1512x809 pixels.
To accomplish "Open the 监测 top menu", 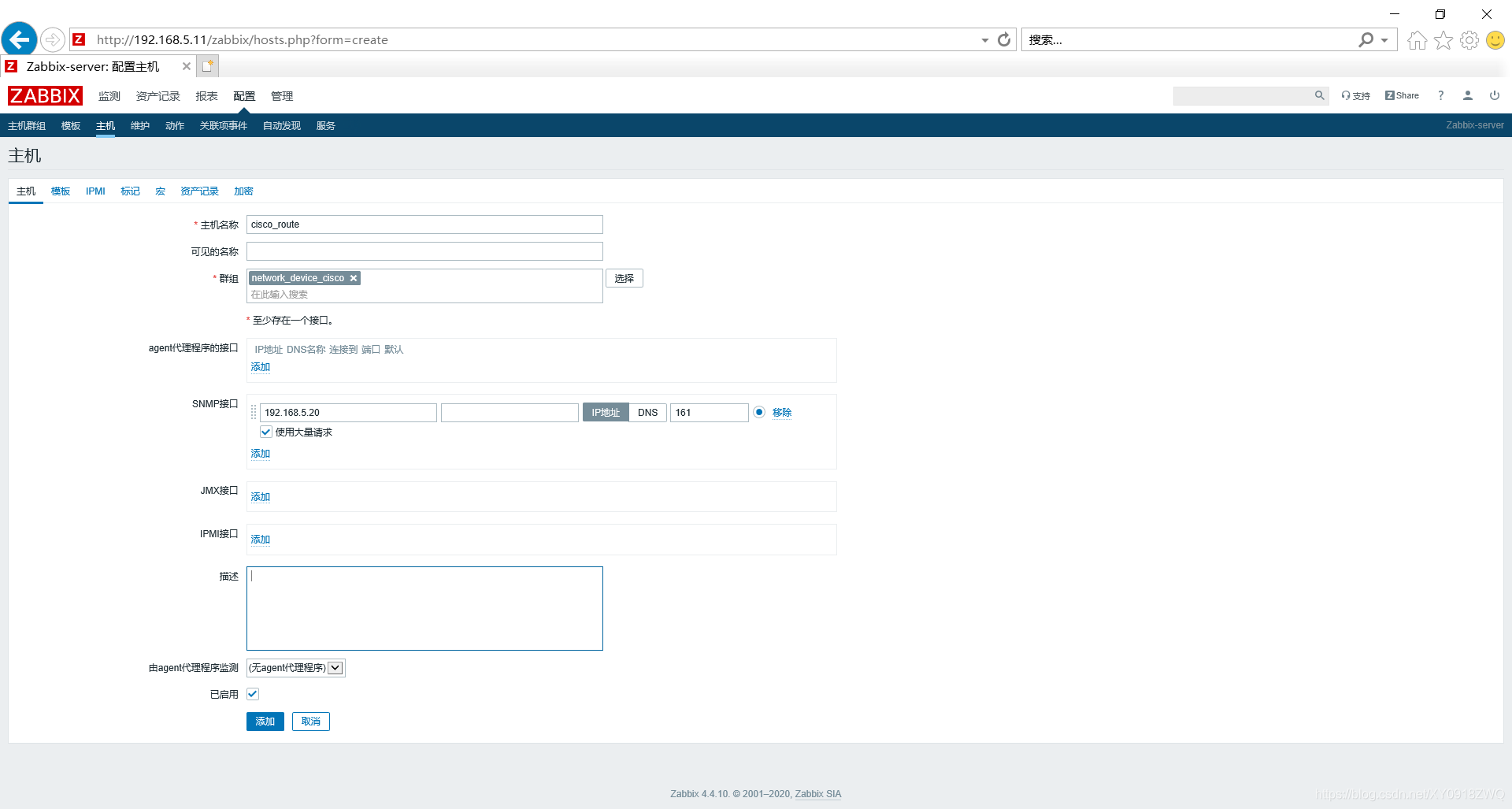I will pyautogui.click(x=109, y=96).
